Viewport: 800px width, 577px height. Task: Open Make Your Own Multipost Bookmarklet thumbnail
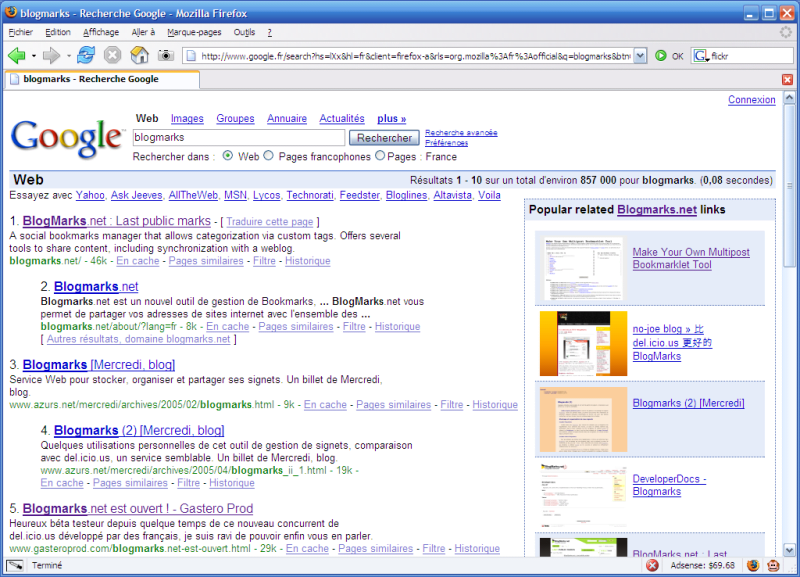pos(583,268)
